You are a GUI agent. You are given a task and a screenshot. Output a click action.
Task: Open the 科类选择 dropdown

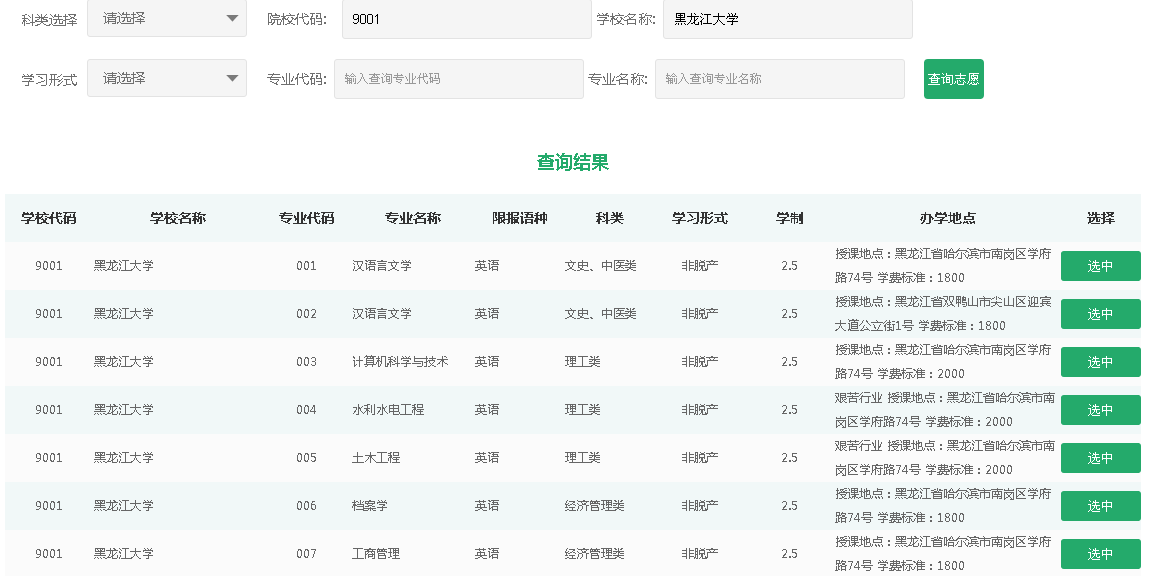166,18
